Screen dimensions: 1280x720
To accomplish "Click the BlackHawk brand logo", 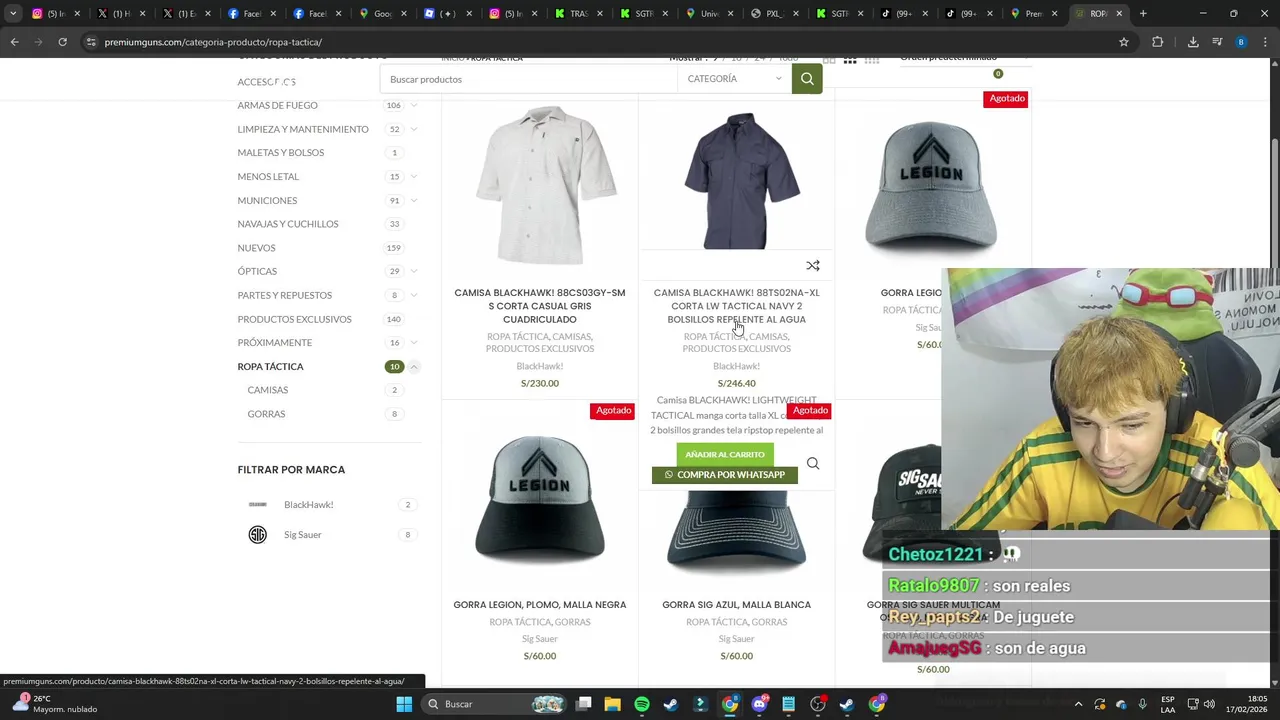I will (258, 505).
